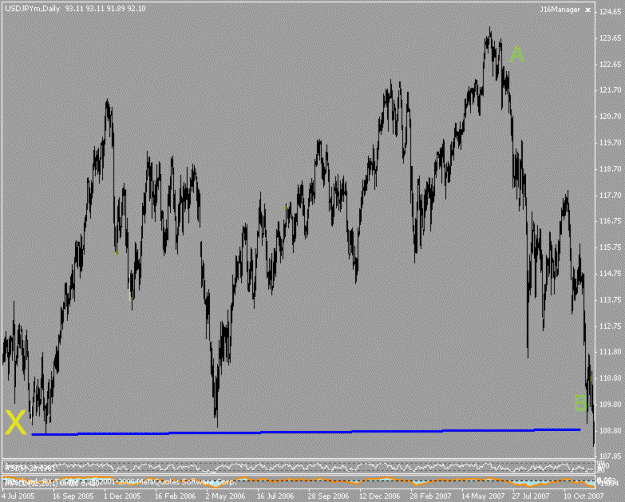Click the J16Manager expert advisor label
This screenshot has width=625, height=502.
click(x=560, y=10)
